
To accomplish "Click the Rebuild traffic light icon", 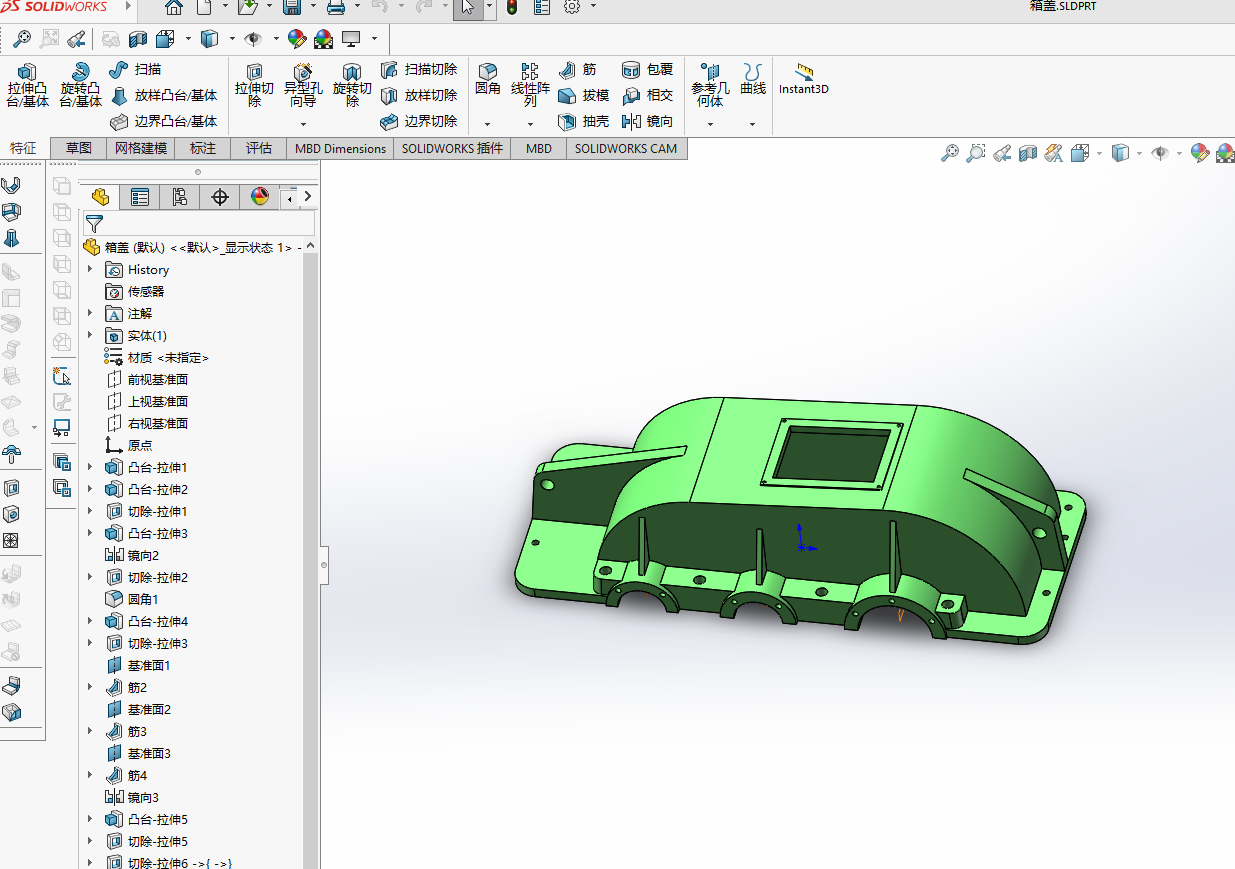I will pyautogui.click(x=512, y=8).
